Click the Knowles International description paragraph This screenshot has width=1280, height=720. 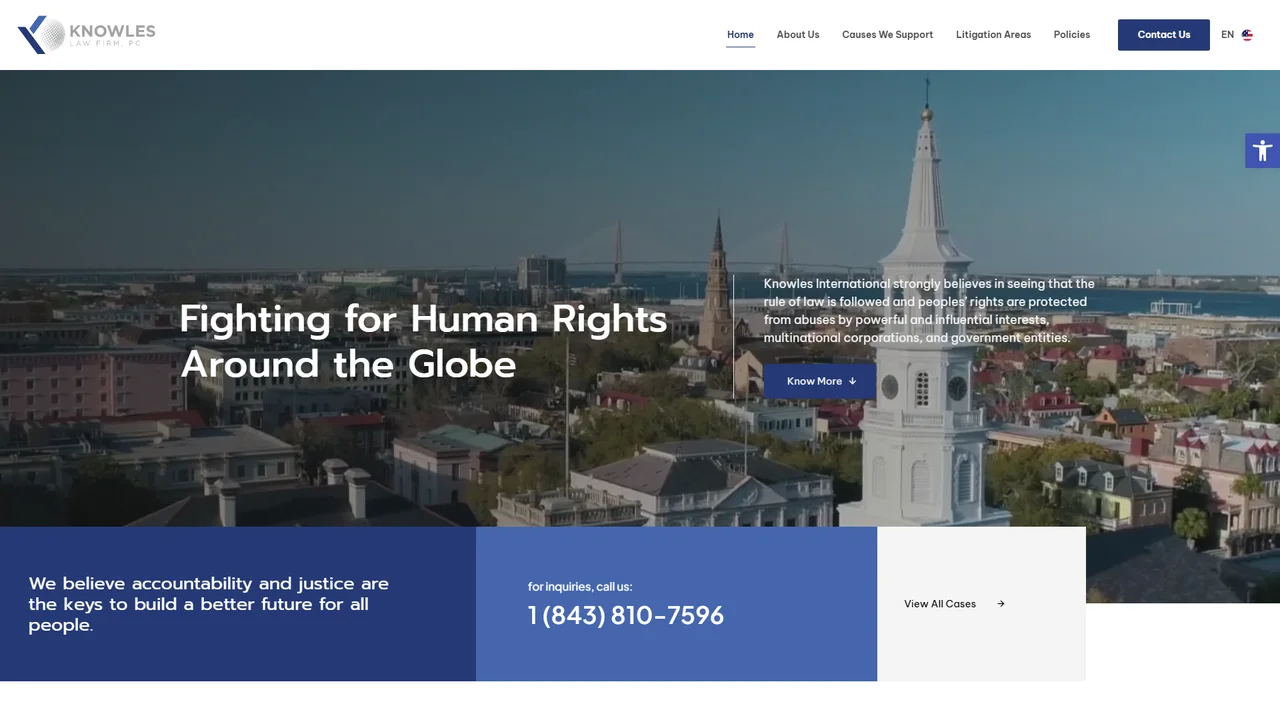point(929,311)
